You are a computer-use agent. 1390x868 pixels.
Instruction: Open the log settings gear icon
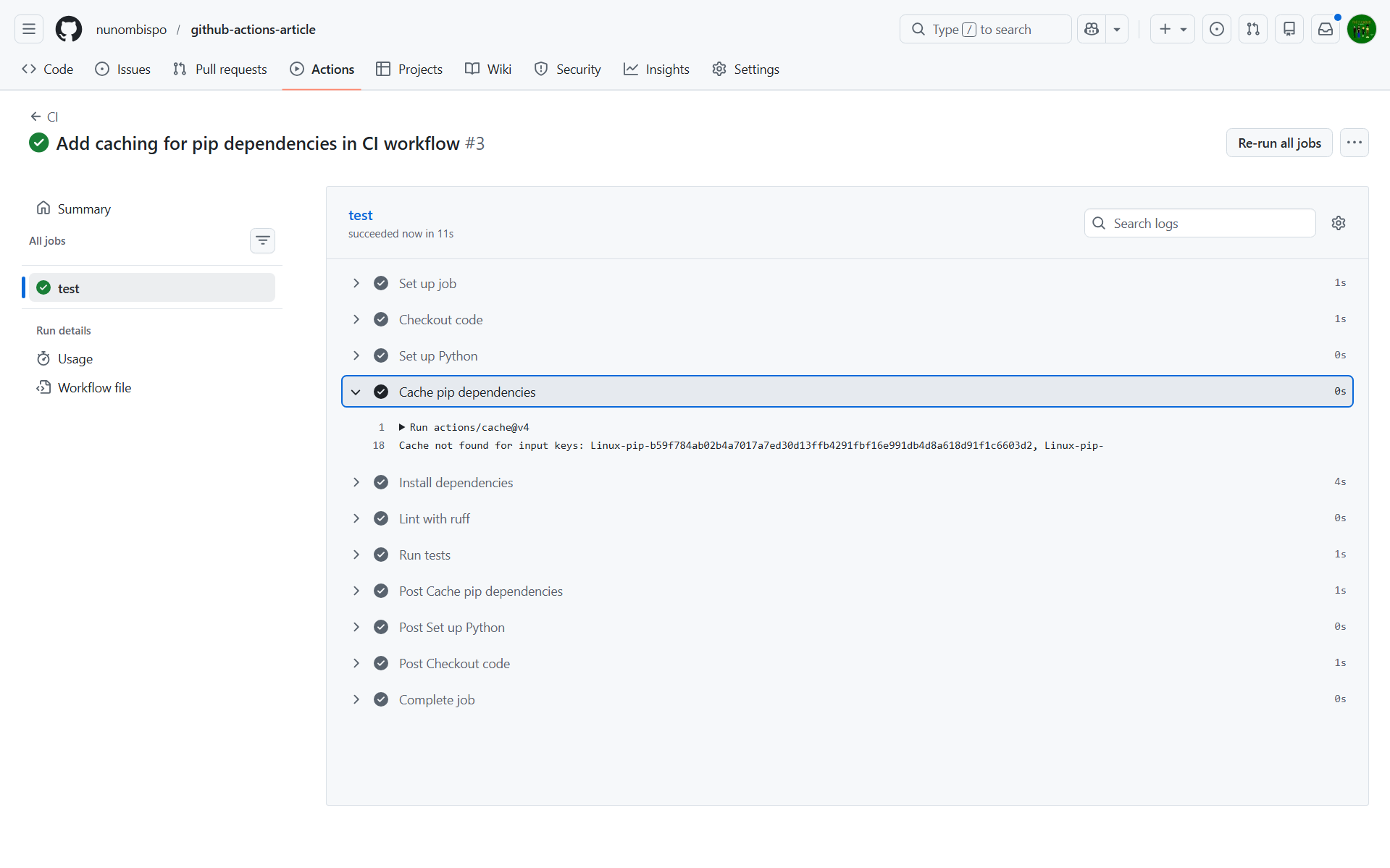coord(1338,223)
